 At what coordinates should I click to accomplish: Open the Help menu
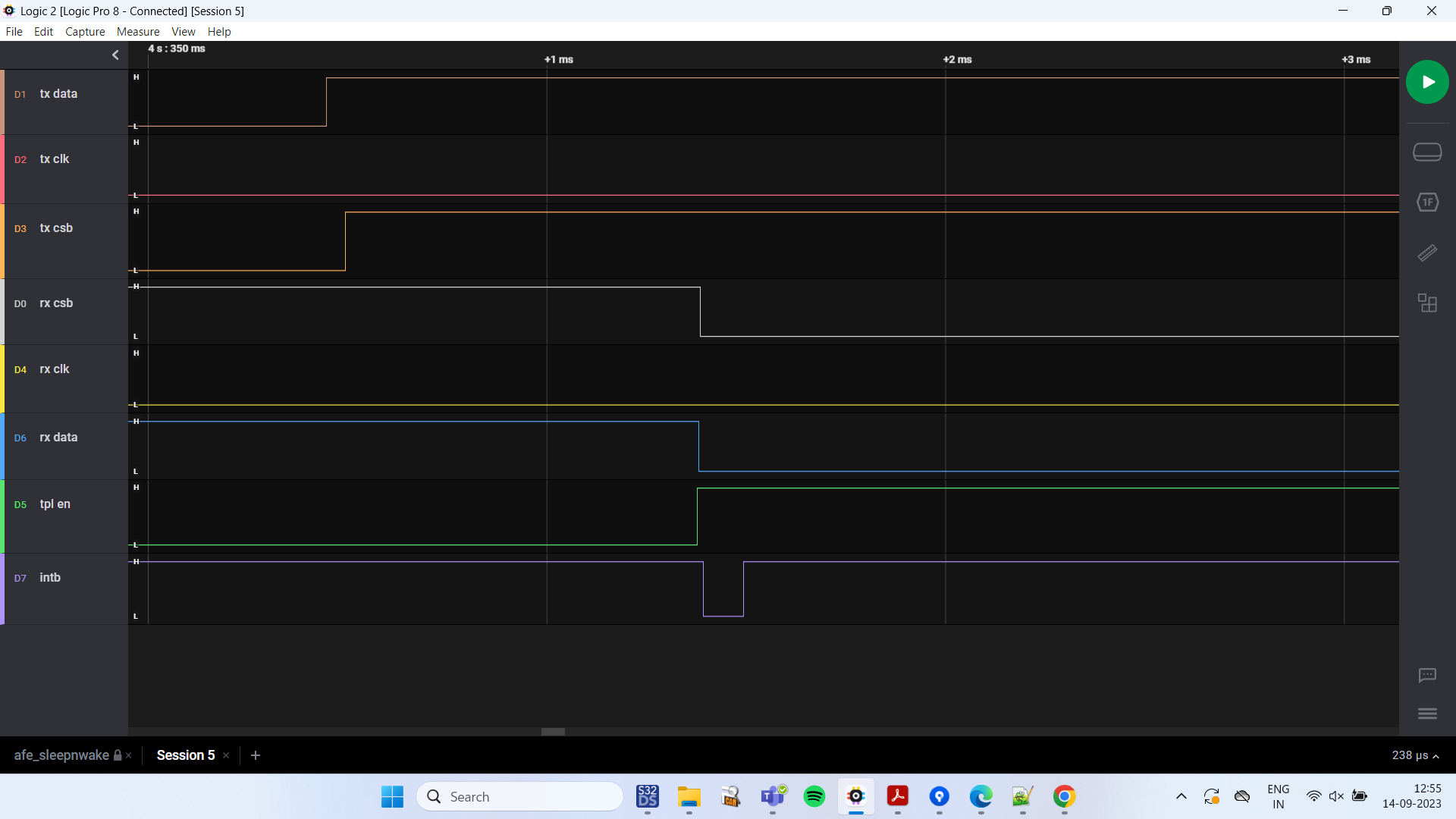point(219,32)
